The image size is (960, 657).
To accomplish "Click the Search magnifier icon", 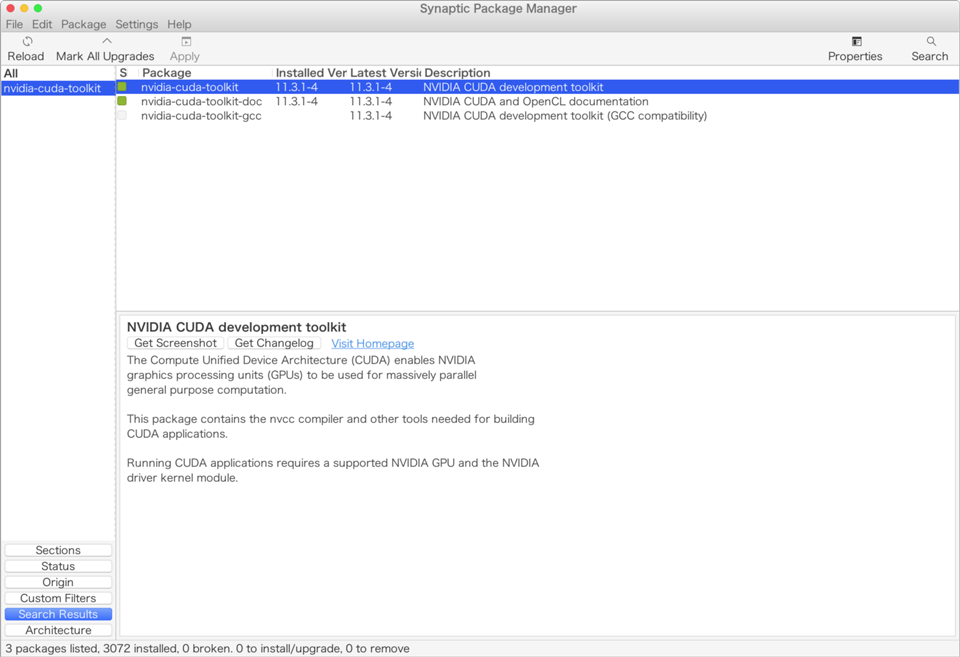I will (x=930, y=42).
